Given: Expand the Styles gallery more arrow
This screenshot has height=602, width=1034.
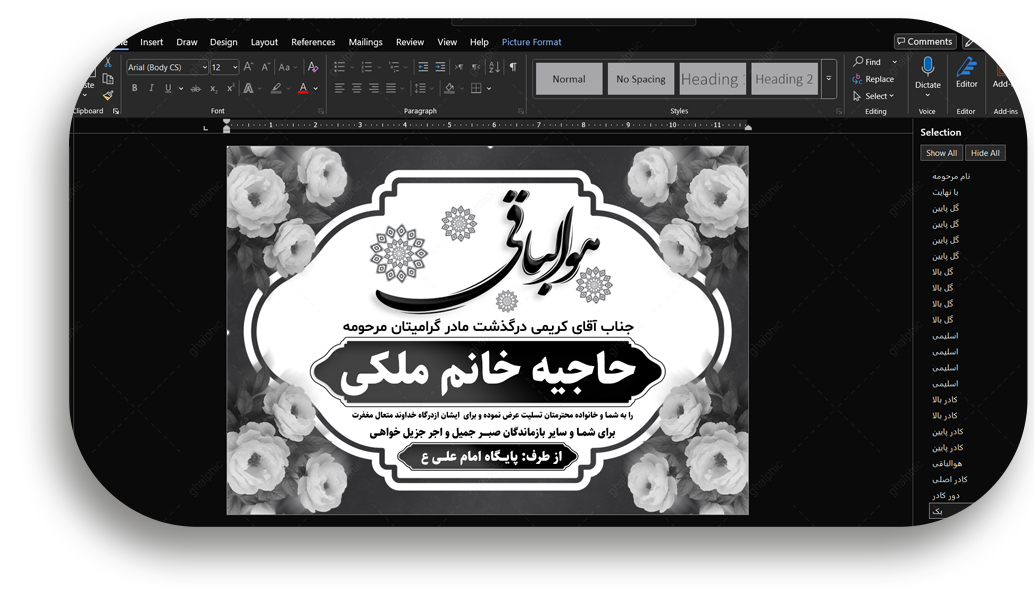Looking at the screenshot, I should 828,79.
